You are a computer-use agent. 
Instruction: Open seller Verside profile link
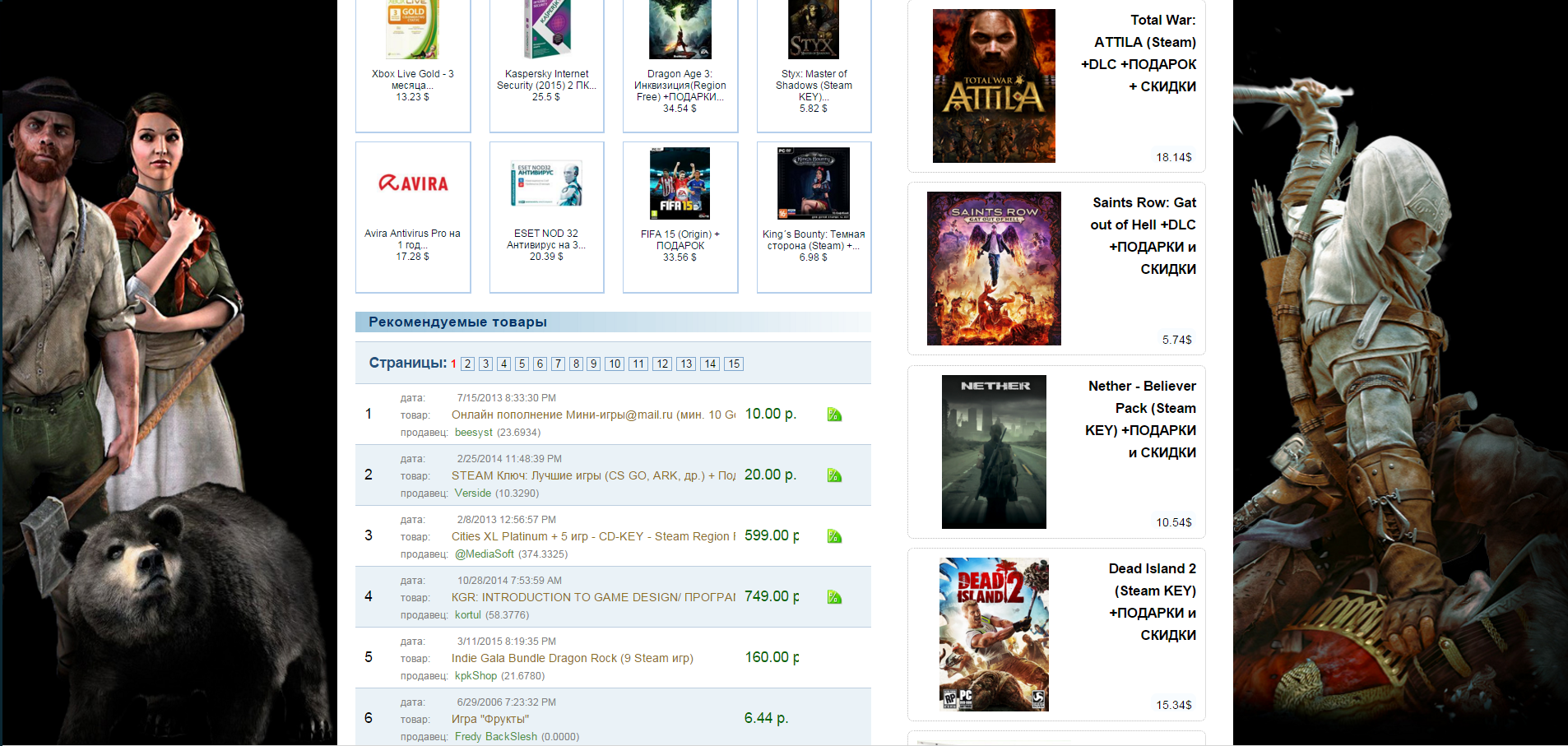pyautogui.click(x=473, y=493)
